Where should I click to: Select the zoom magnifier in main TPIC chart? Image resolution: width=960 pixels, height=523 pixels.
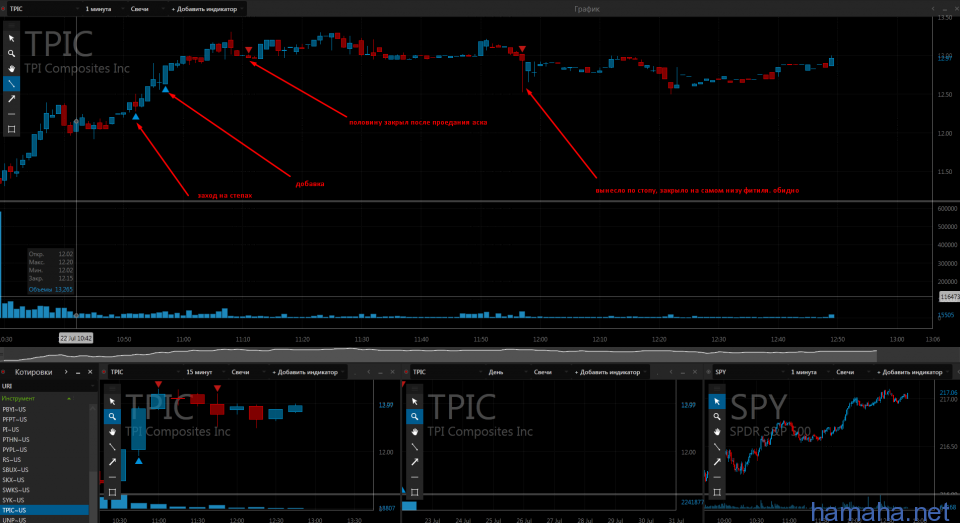(x=11, y=54)
